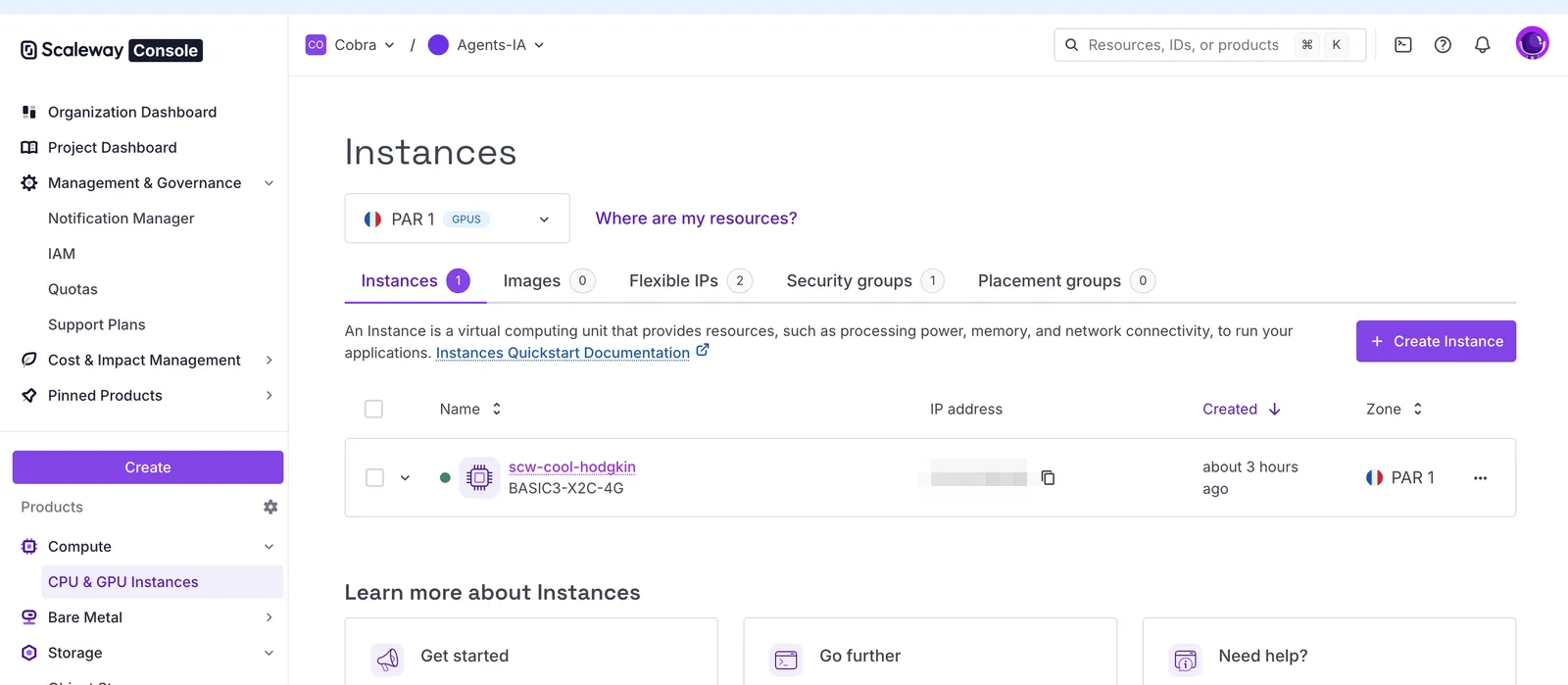Switch to the Images tab
The height and width of the screenshot is (685, 1568).
point(549,281)
